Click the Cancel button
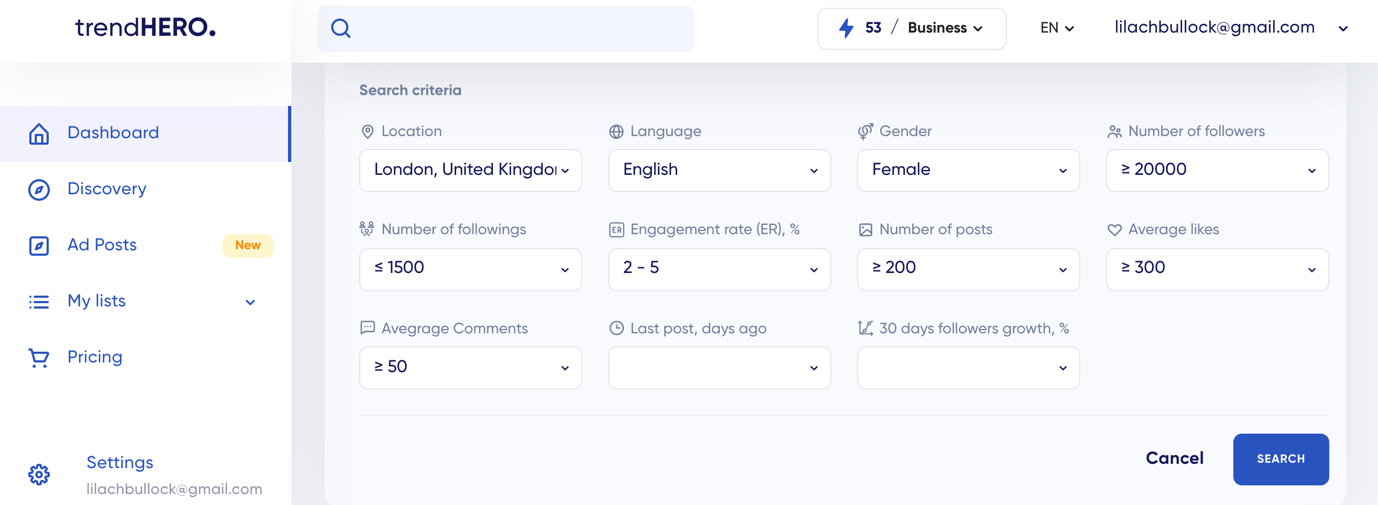 pyautogui.click(x=1174, y=459)
